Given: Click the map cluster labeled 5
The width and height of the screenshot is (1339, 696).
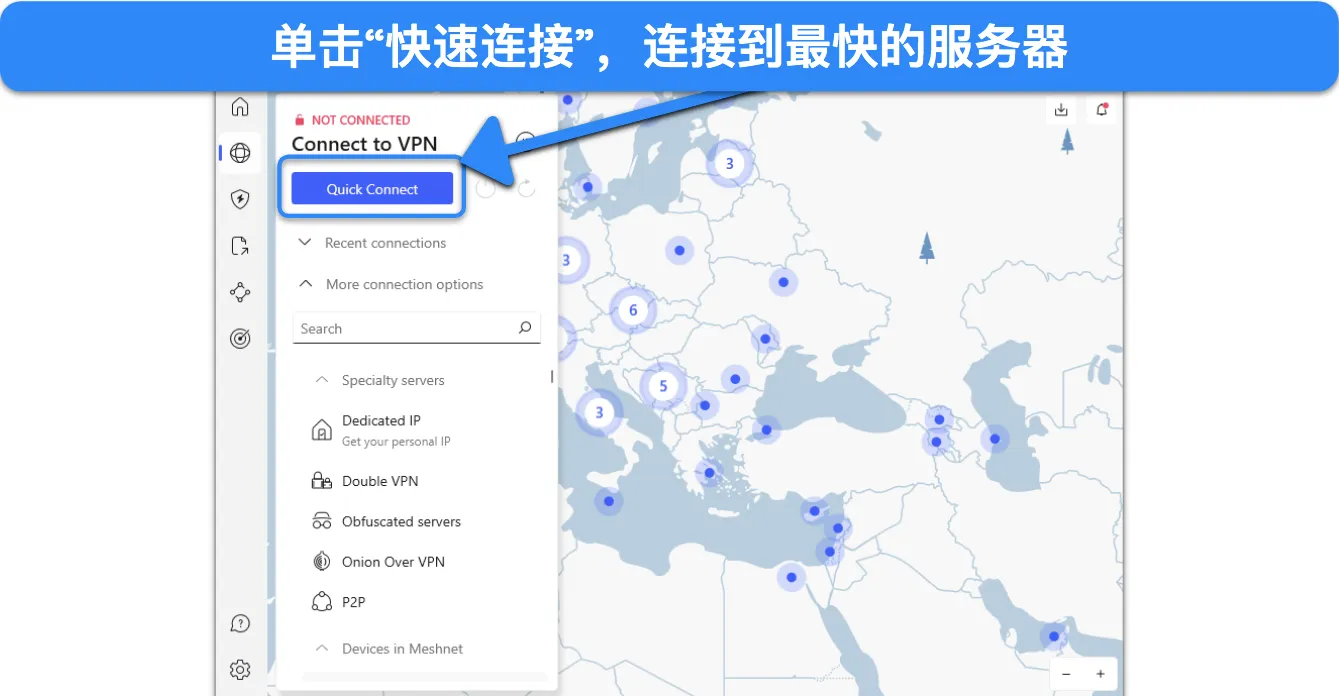Looking at the screenshot, I should pos(662,386).
